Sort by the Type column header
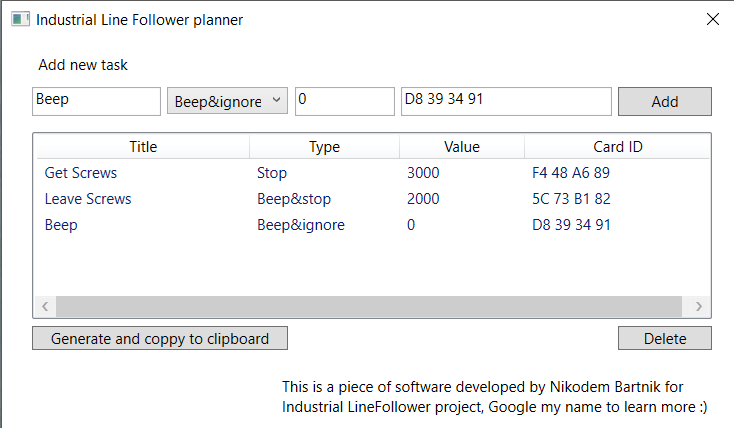The height and width of the screenshot is (428, 734). (x=324, y=147)
